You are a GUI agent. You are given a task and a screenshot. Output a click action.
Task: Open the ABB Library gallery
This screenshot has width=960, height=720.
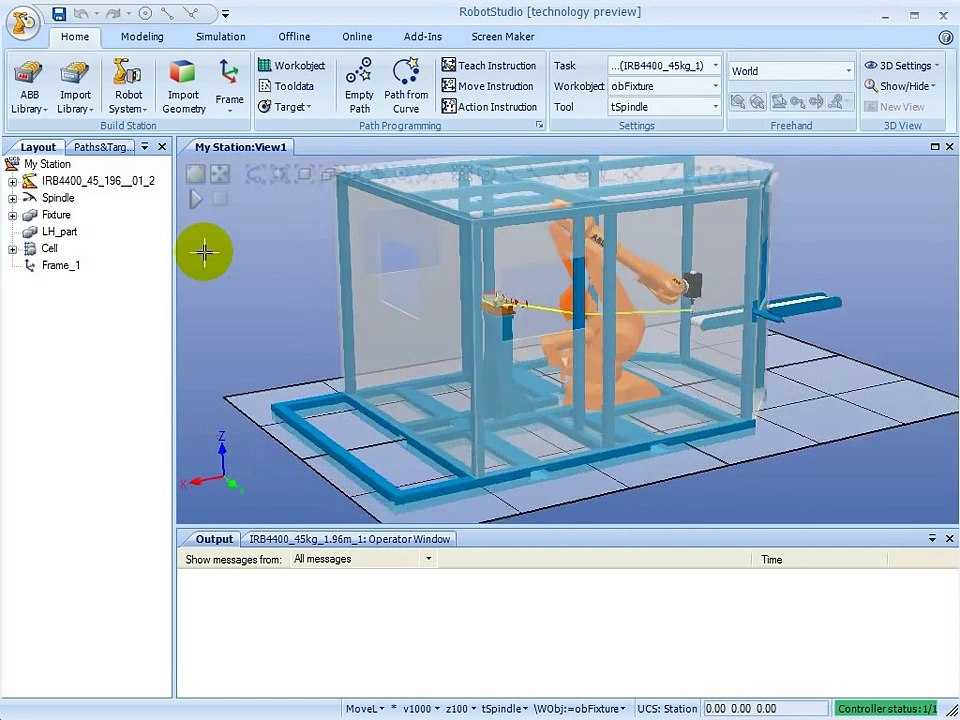point(29,87)
